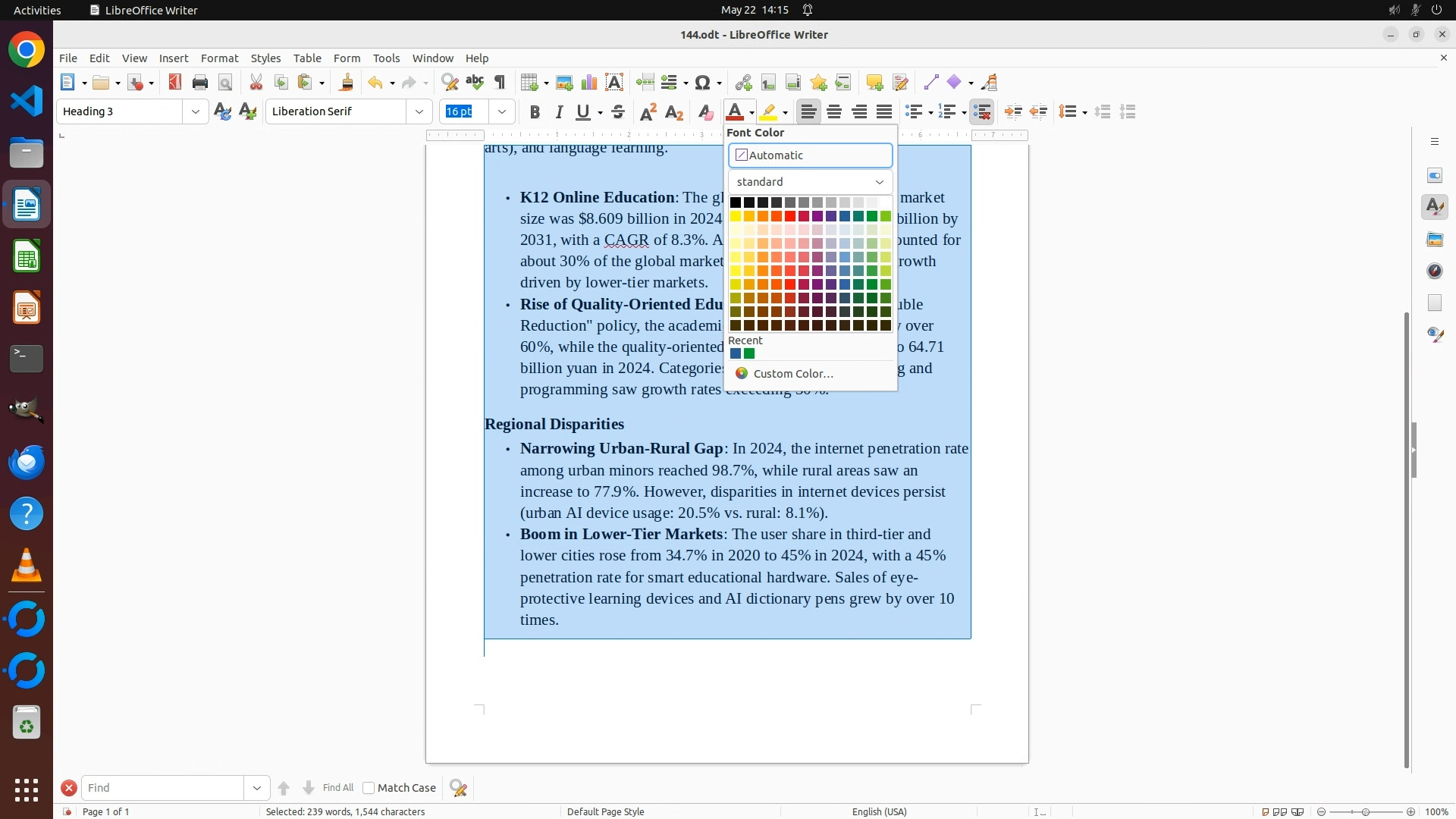Click the Insert Chart icon
This screenshot has width=1456, height=819.
tap(589, 83)
